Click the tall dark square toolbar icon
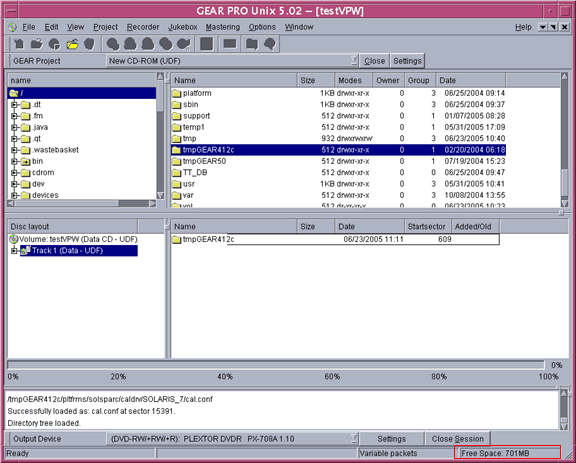 coord(206,44)
